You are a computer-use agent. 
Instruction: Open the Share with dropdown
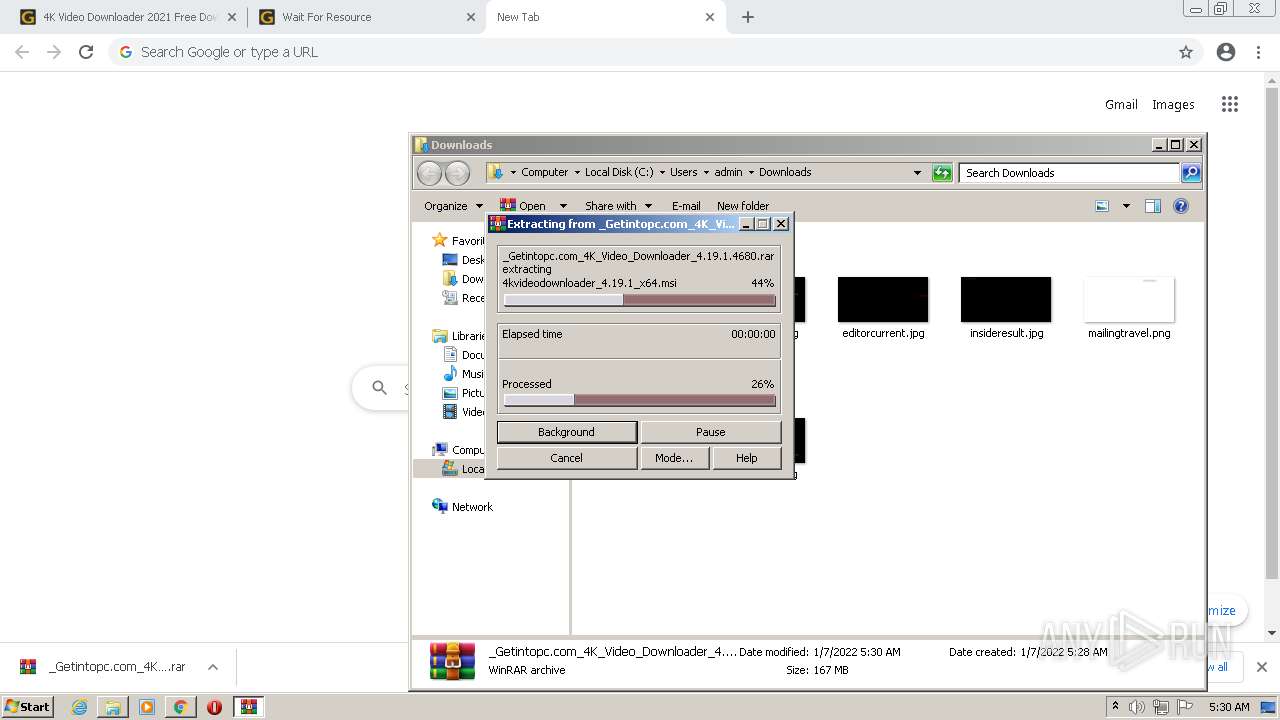618,206
